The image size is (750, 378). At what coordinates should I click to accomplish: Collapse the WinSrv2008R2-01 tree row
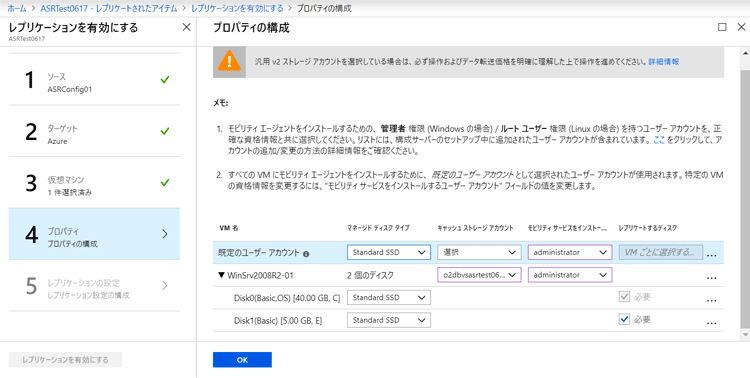click(x=221, y=275)
